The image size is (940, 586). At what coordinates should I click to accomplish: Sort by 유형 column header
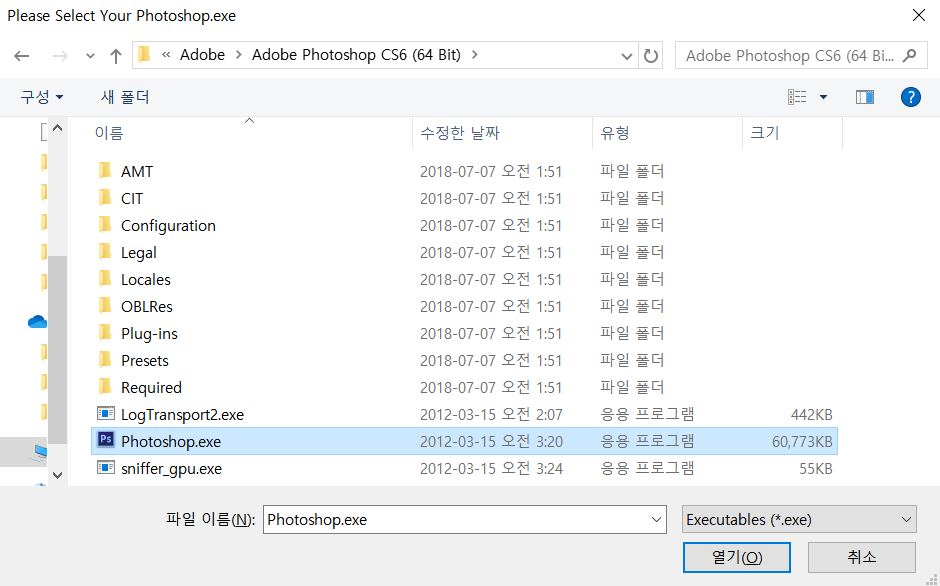(x=614, y=133)
